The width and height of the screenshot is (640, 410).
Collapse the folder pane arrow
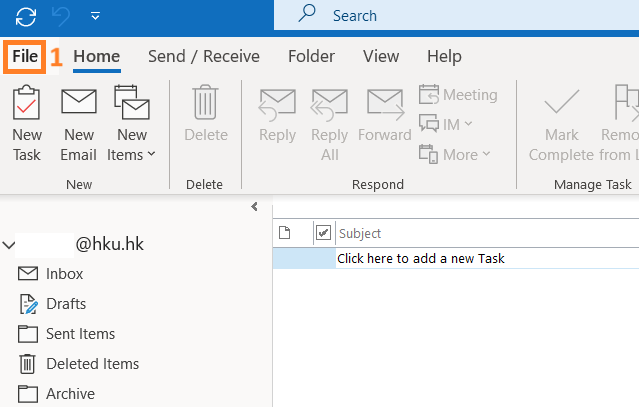255,207
